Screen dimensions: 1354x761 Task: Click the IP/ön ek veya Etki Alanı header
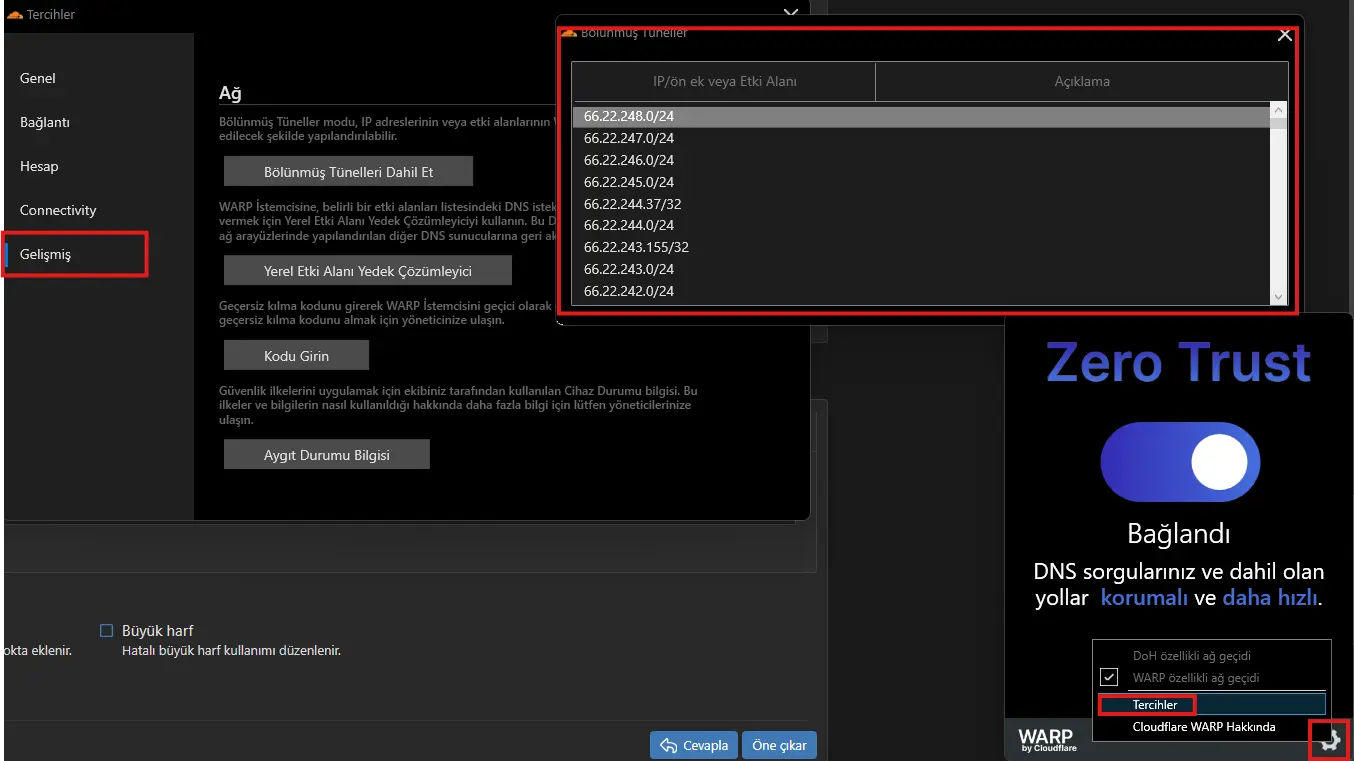724,82
